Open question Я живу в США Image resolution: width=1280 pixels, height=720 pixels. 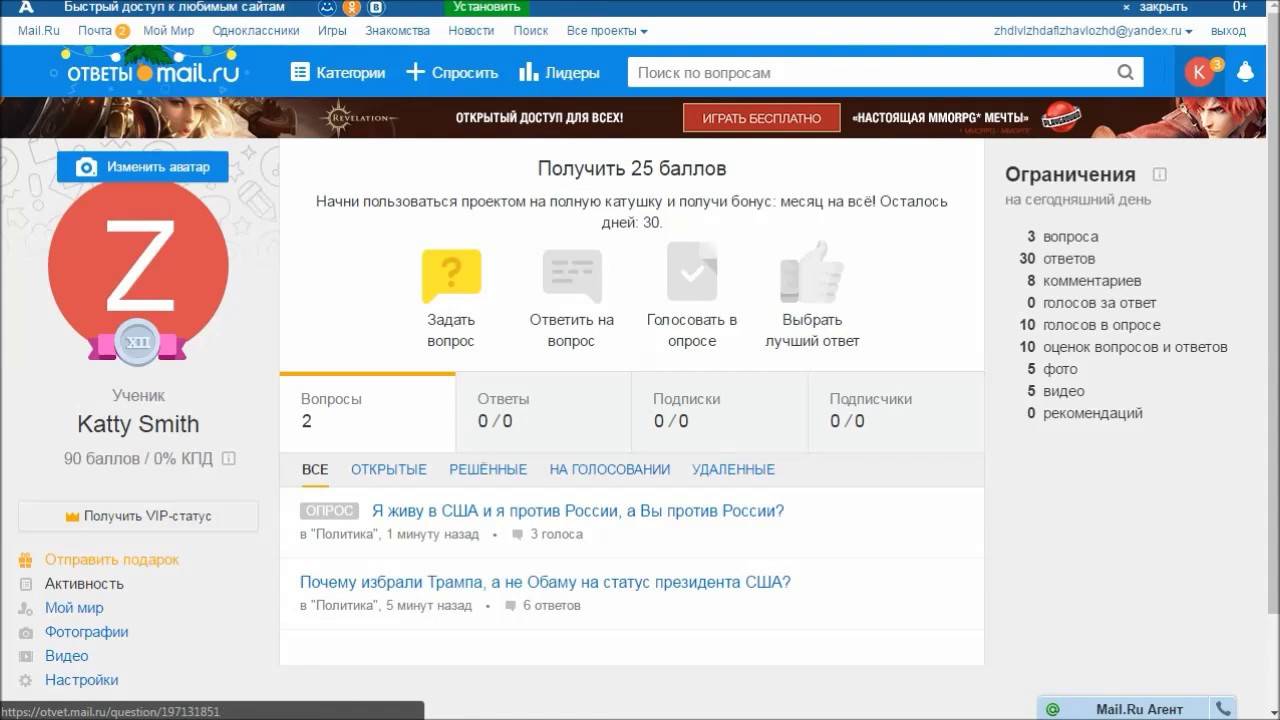pos(578,511)
